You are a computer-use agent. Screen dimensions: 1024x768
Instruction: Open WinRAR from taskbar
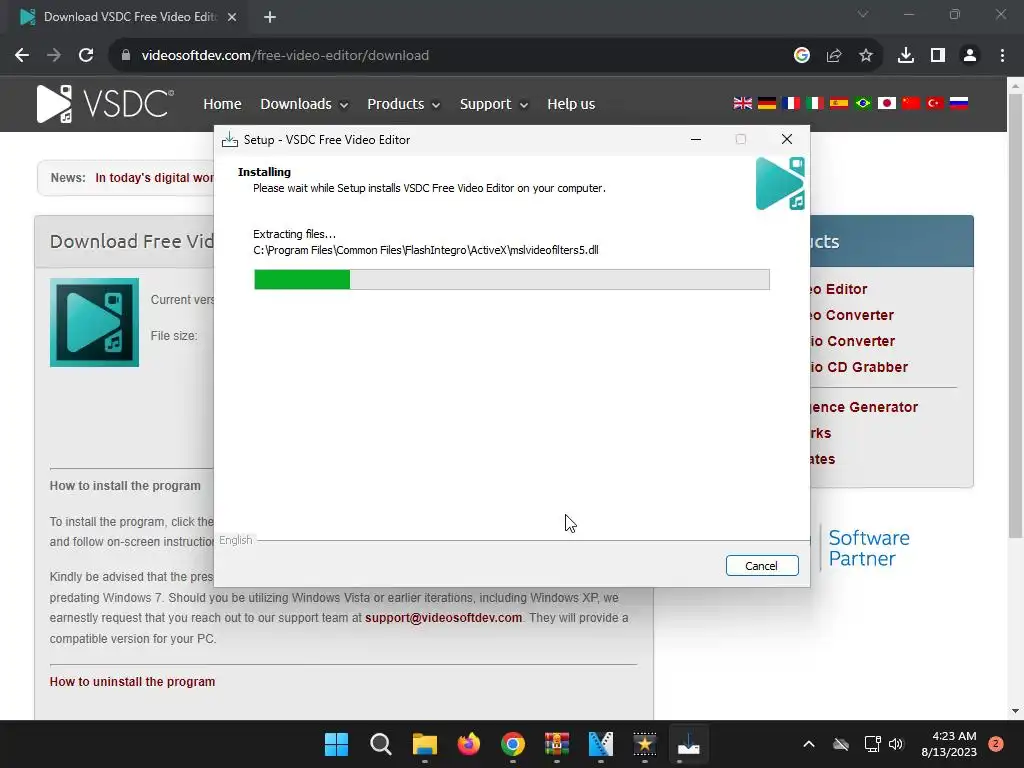(x=556, y=744)
